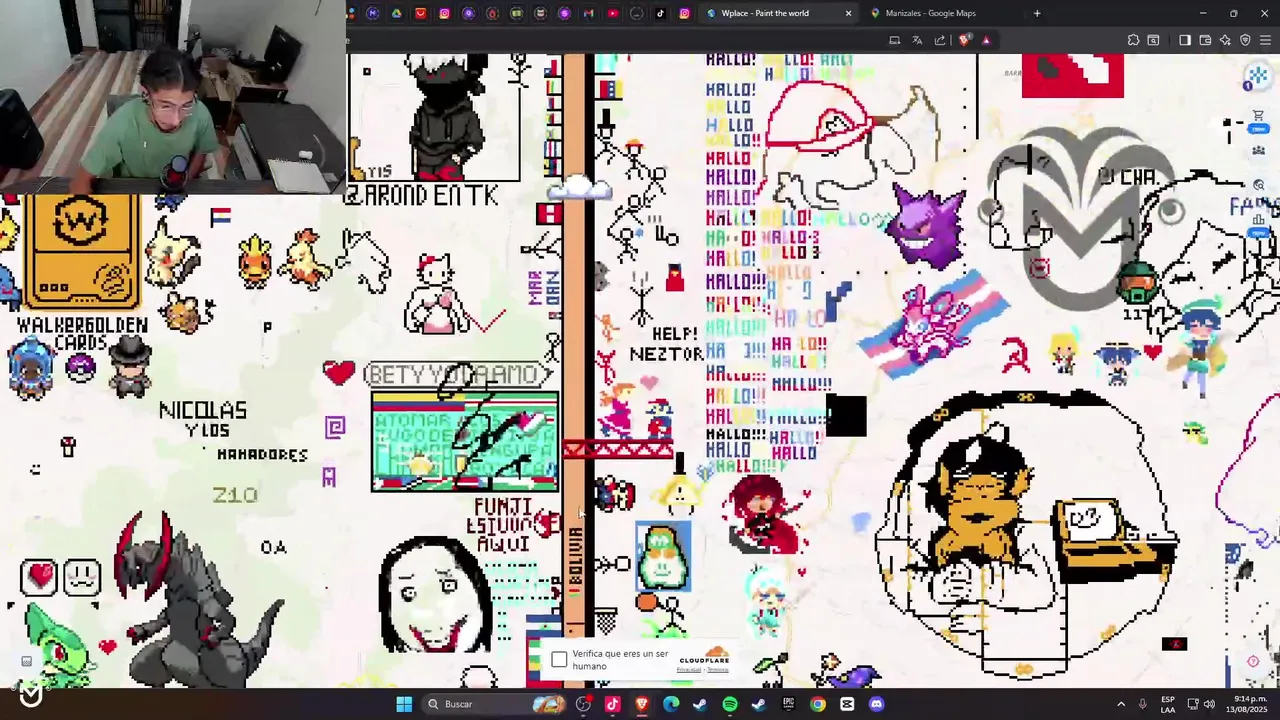Tick the Cloudflare human verification checkbox

click(559, 659)
